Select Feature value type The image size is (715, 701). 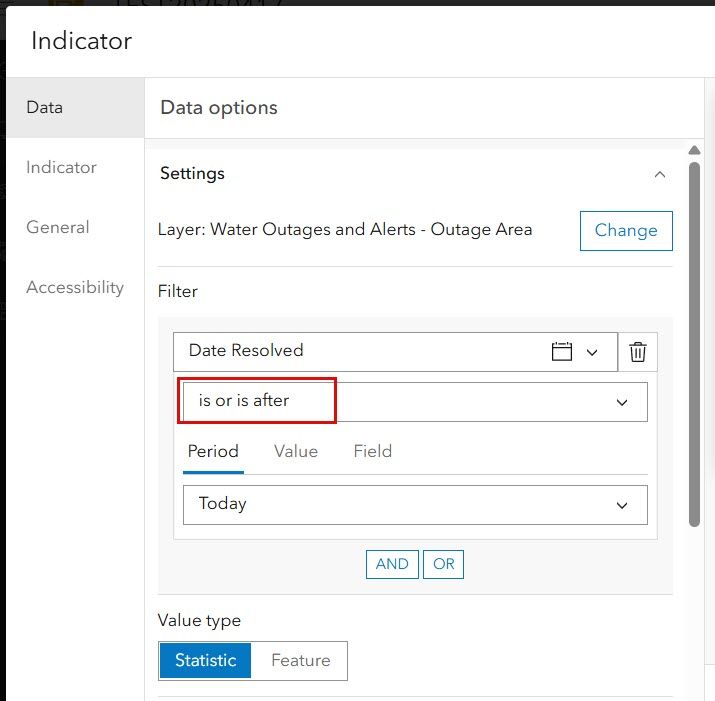tap(300, 660)
